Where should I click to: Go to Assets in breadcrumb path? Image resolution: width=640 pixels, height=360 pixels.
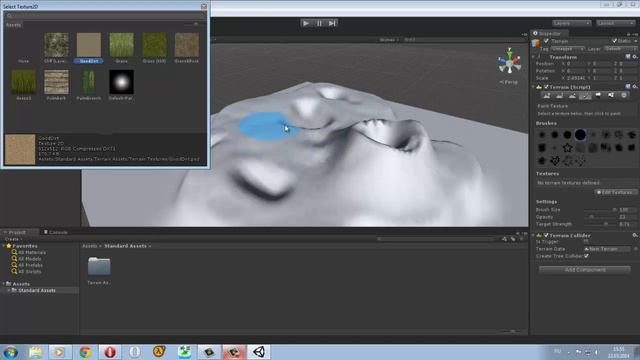[89, 246]
